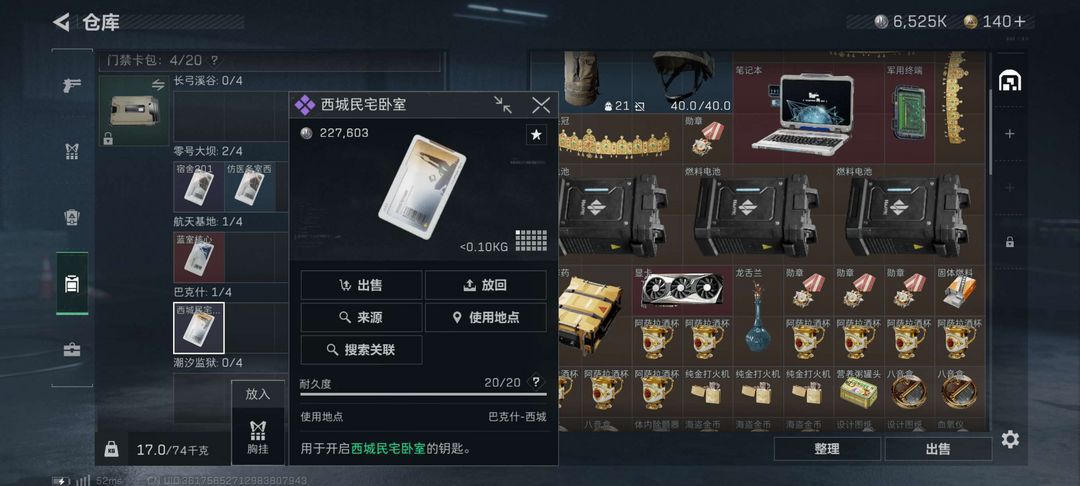Select the 宿舍201 key card thumbnail
Screen dimensions: 1080x486
click(198, 187)
